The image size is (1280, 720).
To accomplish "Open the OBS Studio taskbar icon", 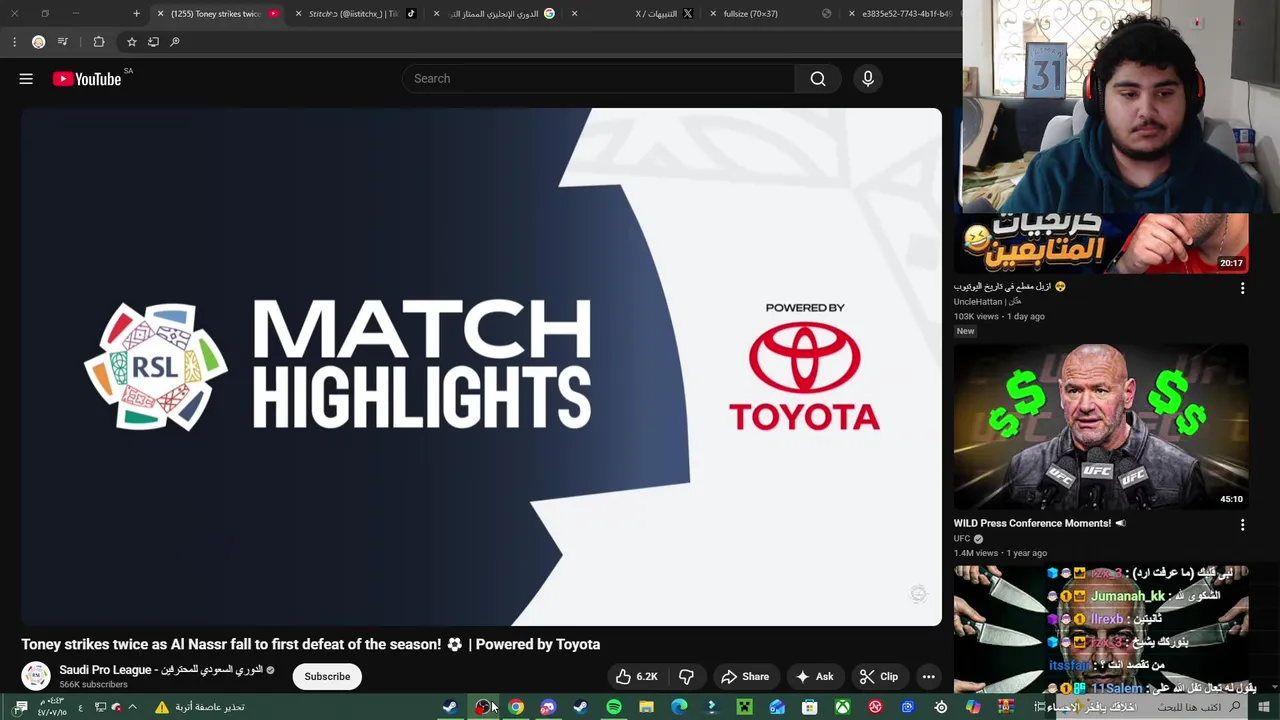I will tap(483, 707).
